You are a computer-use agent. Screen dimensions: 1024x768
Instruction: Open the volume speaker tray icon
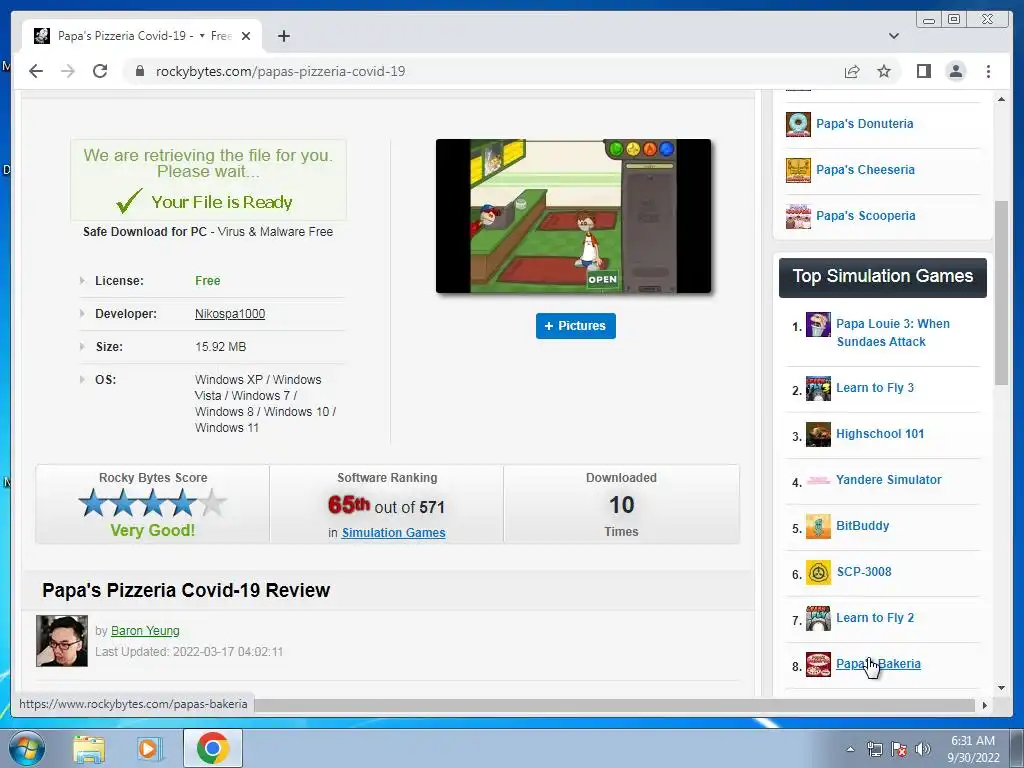coord(923,750)
